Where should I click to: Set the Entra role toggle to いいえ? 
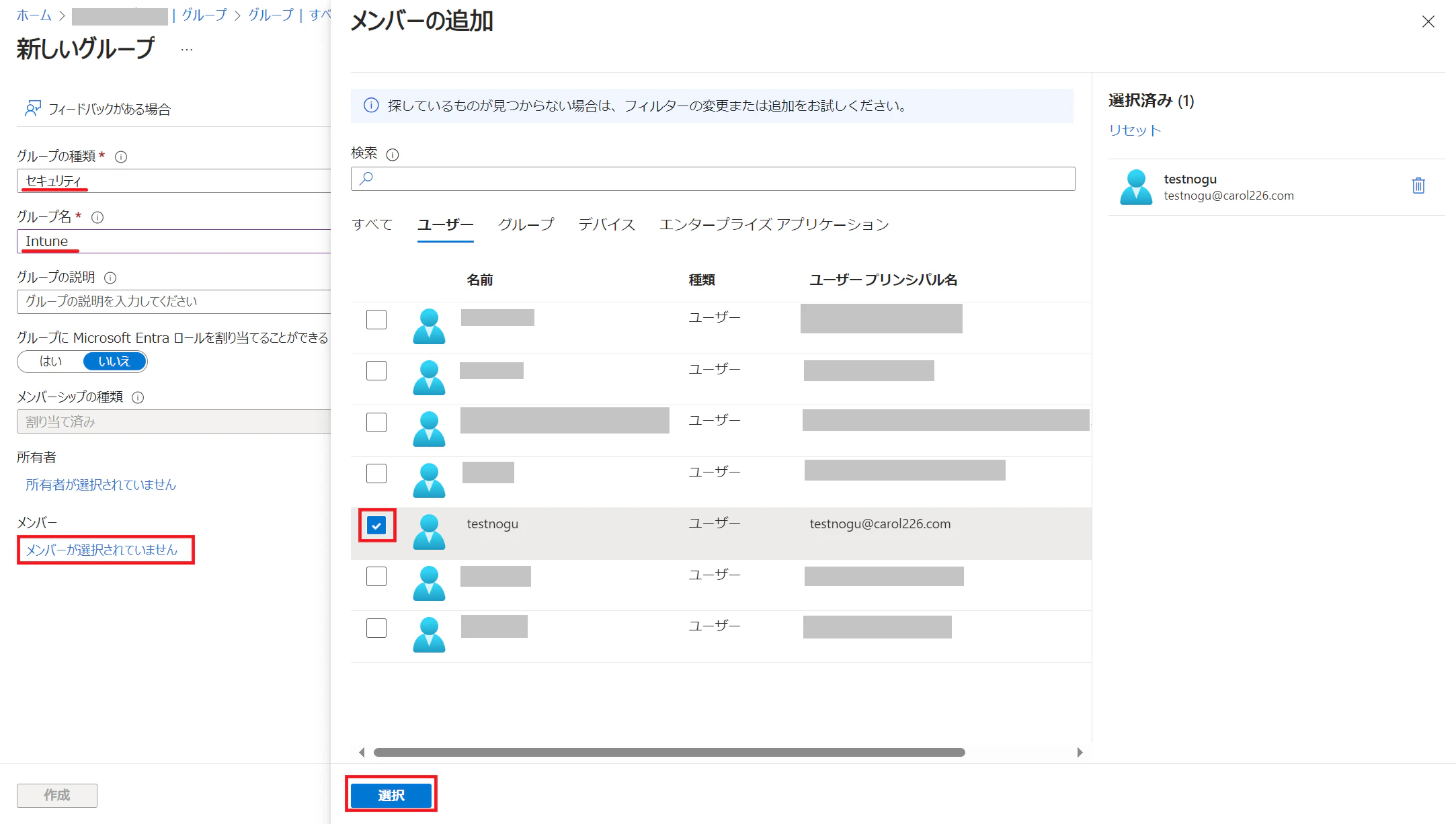click(114, 362)
